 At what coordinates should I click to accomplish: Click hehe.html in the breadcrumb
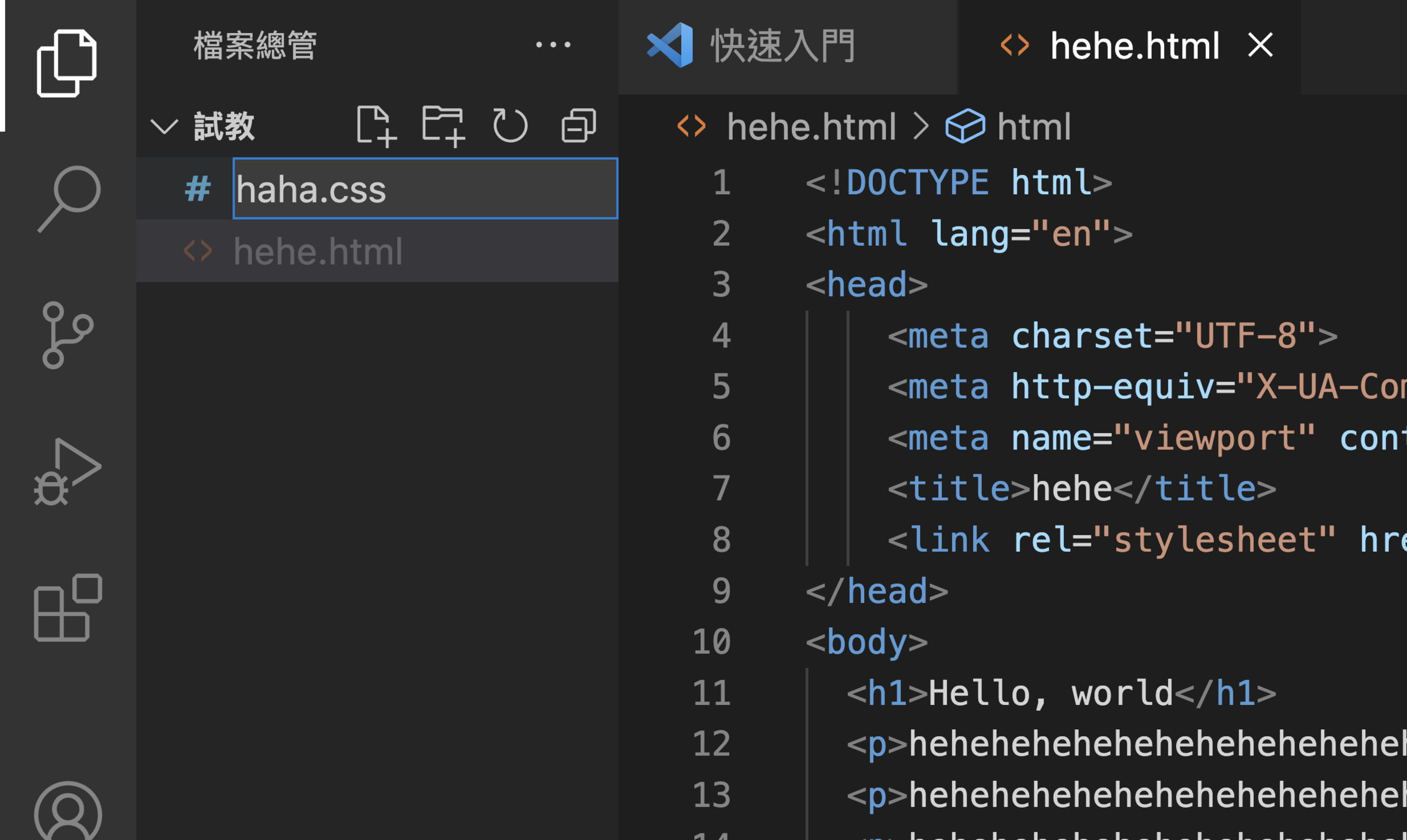[811, 127]
